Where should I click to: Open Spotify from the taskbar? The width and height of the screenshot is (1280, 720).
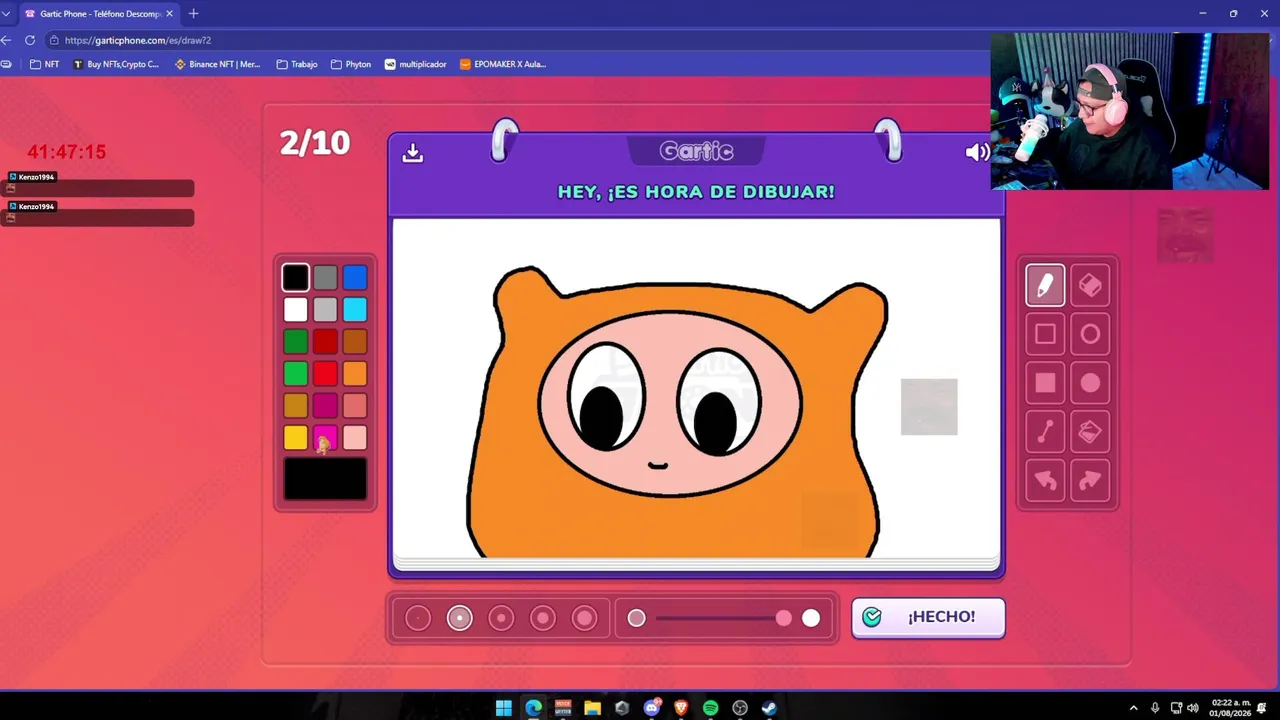(710, 708)
